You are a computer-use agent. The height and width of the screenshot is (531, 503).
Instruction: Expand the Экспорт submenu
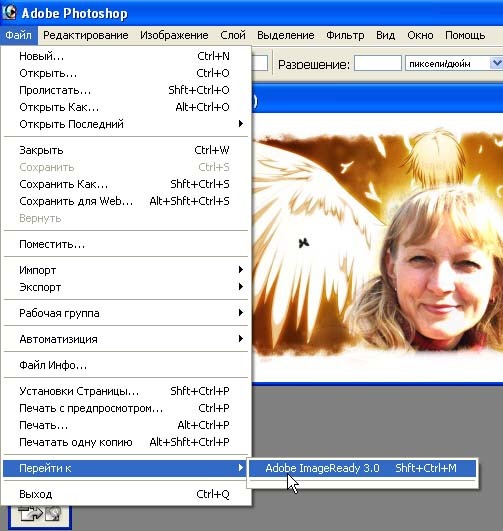(x=126, y=287)
